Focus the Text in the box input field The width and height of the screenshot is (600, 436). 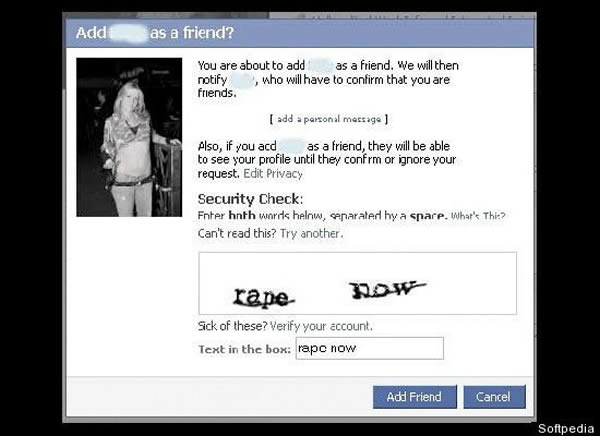pos(370,348)
